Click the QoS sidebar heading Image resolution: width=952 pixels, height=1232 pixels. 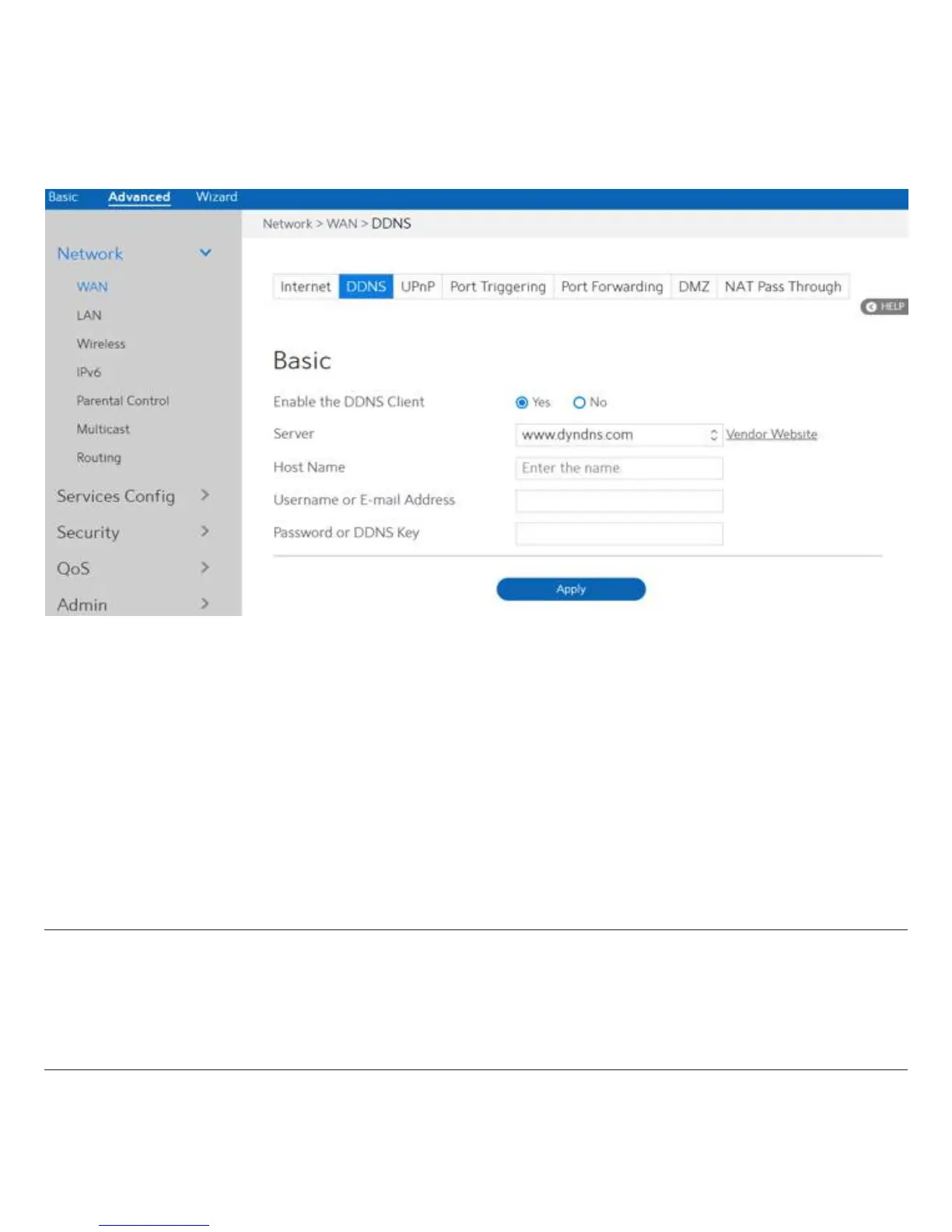(73, 569)
